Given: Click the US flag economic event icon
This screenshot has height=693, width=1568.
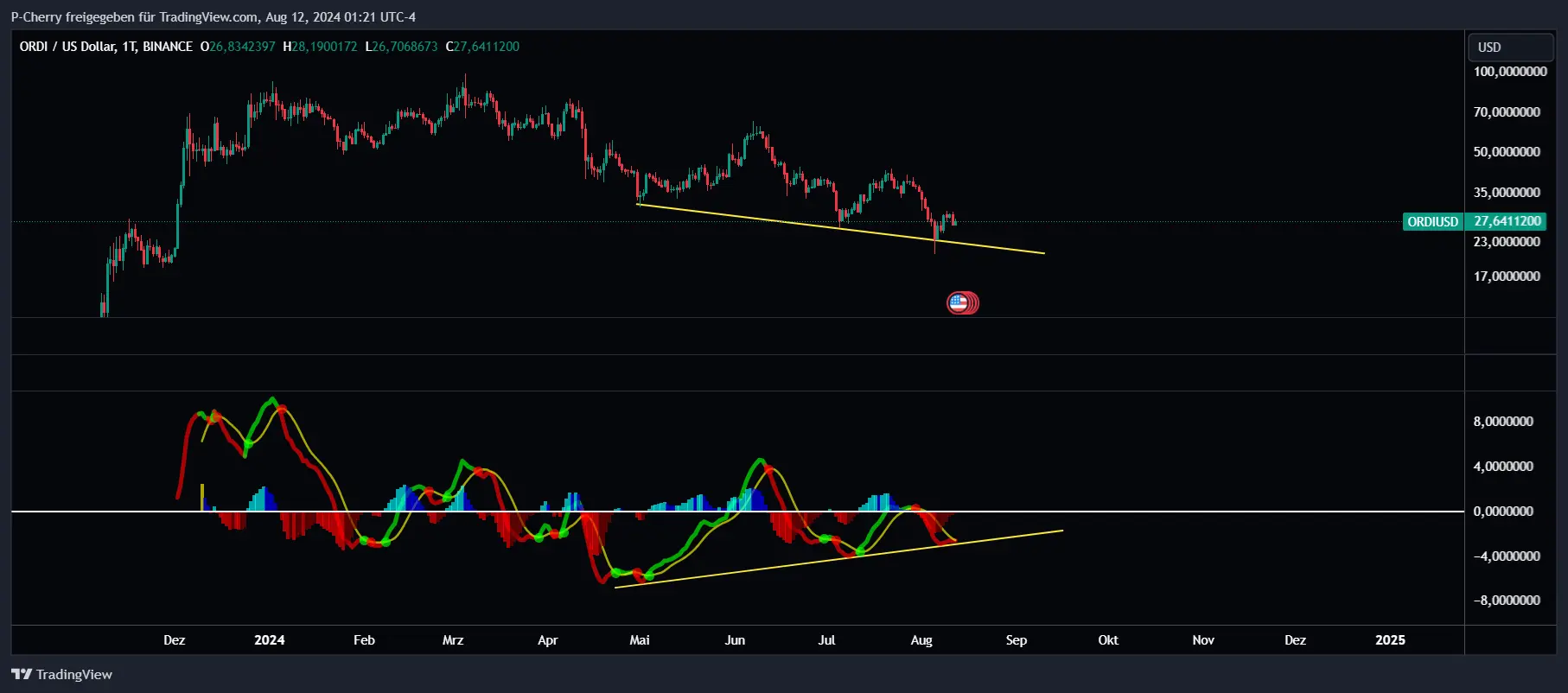Looking at the screenshot, I should (958, 302).
